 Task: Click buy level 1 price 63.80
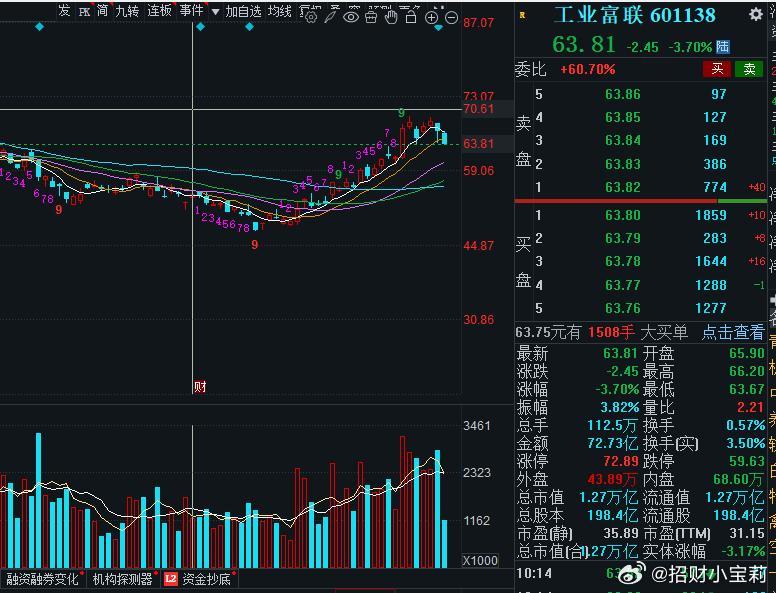[623, 215]
